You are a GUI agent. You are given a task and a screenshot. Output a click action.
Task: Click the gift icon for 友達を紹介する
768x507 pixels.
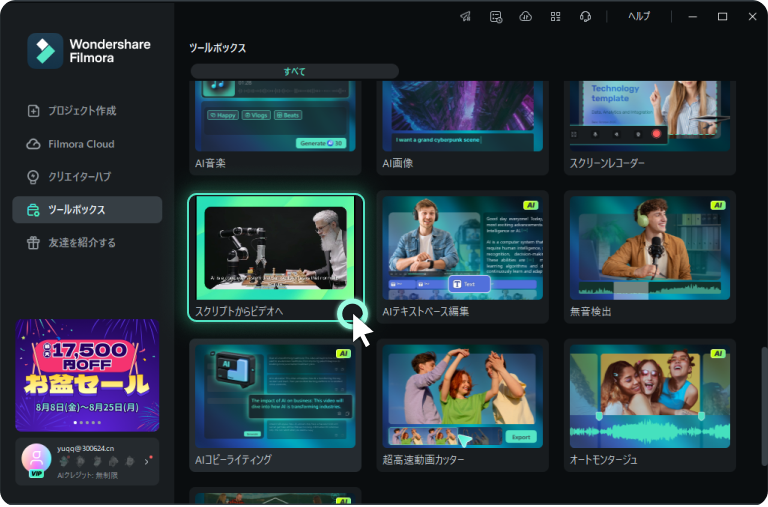pos(33,242)
